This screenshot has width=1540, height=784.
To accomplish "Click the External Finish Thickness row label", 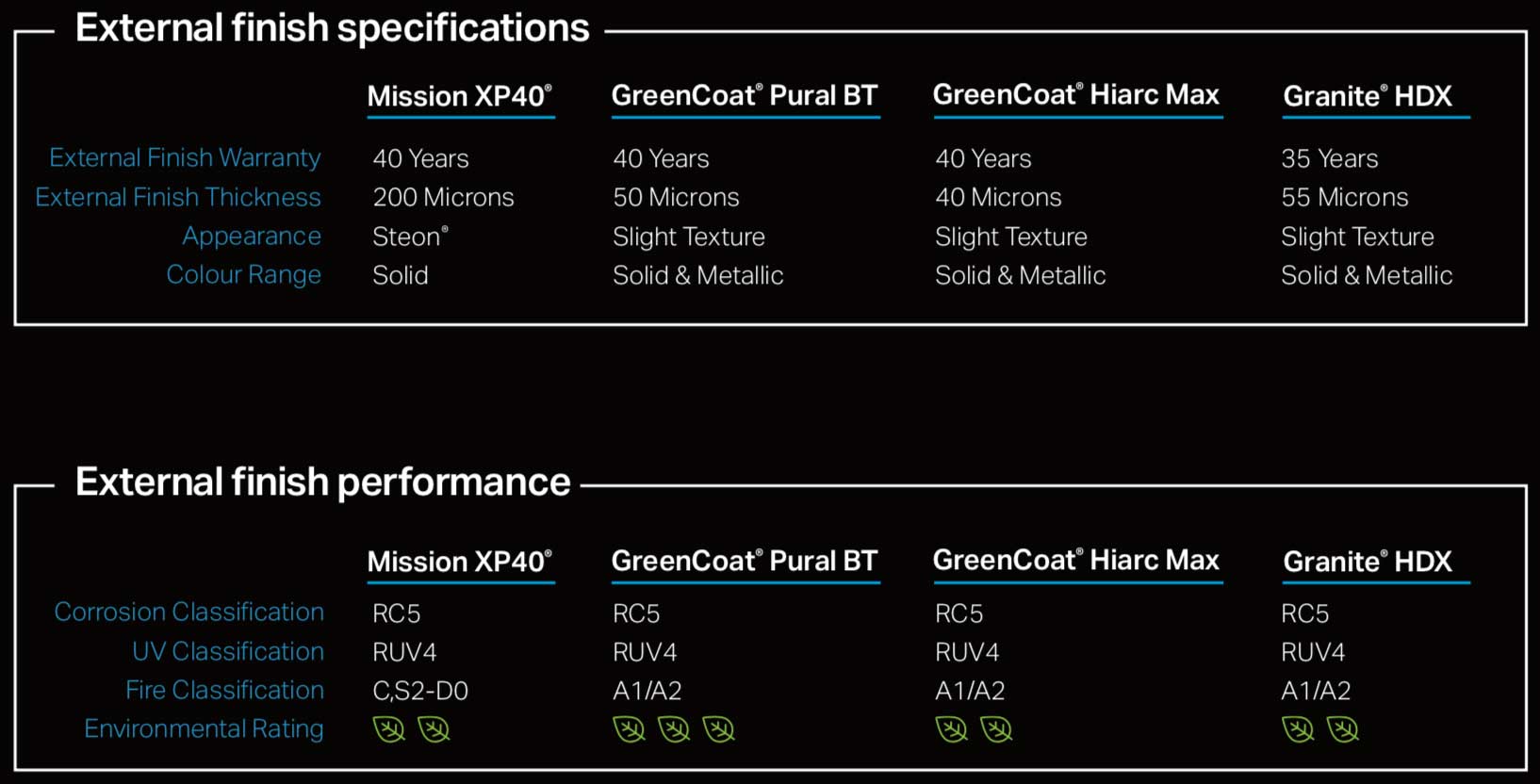I will click(x=178, y=197).
